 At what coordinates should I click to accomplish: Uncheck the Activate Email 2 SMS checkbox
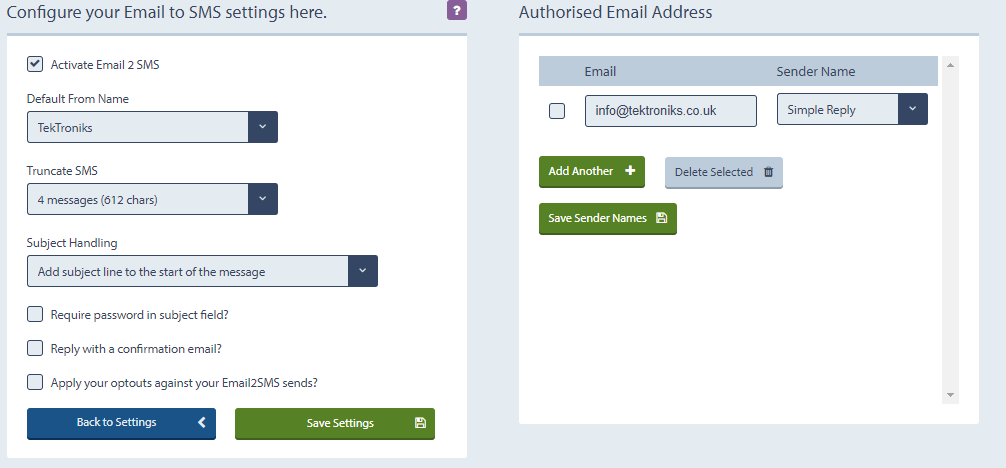(x=35, y=64)
